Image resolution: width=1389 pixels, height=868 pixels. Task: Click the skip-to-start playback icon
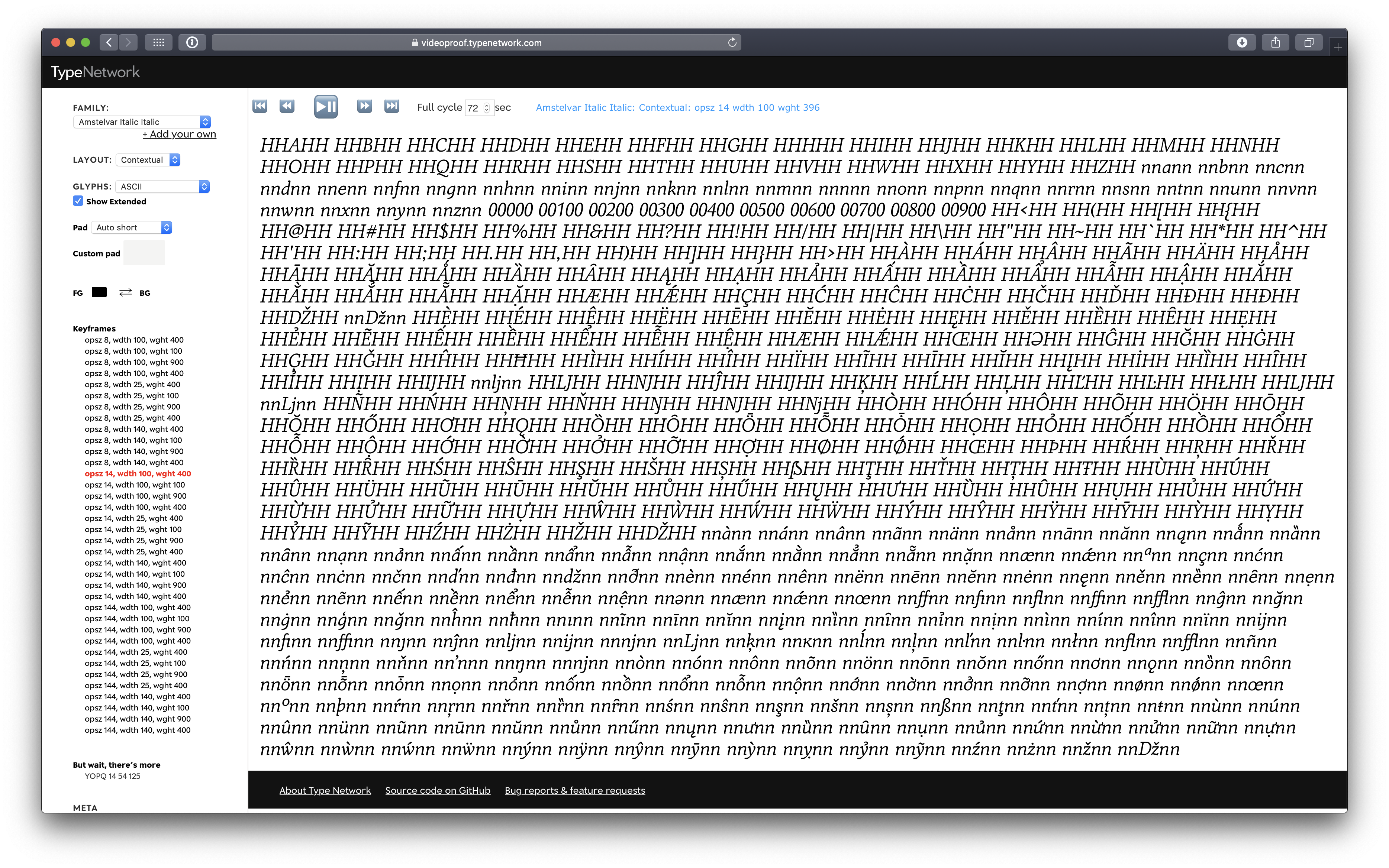pos(260,106)
